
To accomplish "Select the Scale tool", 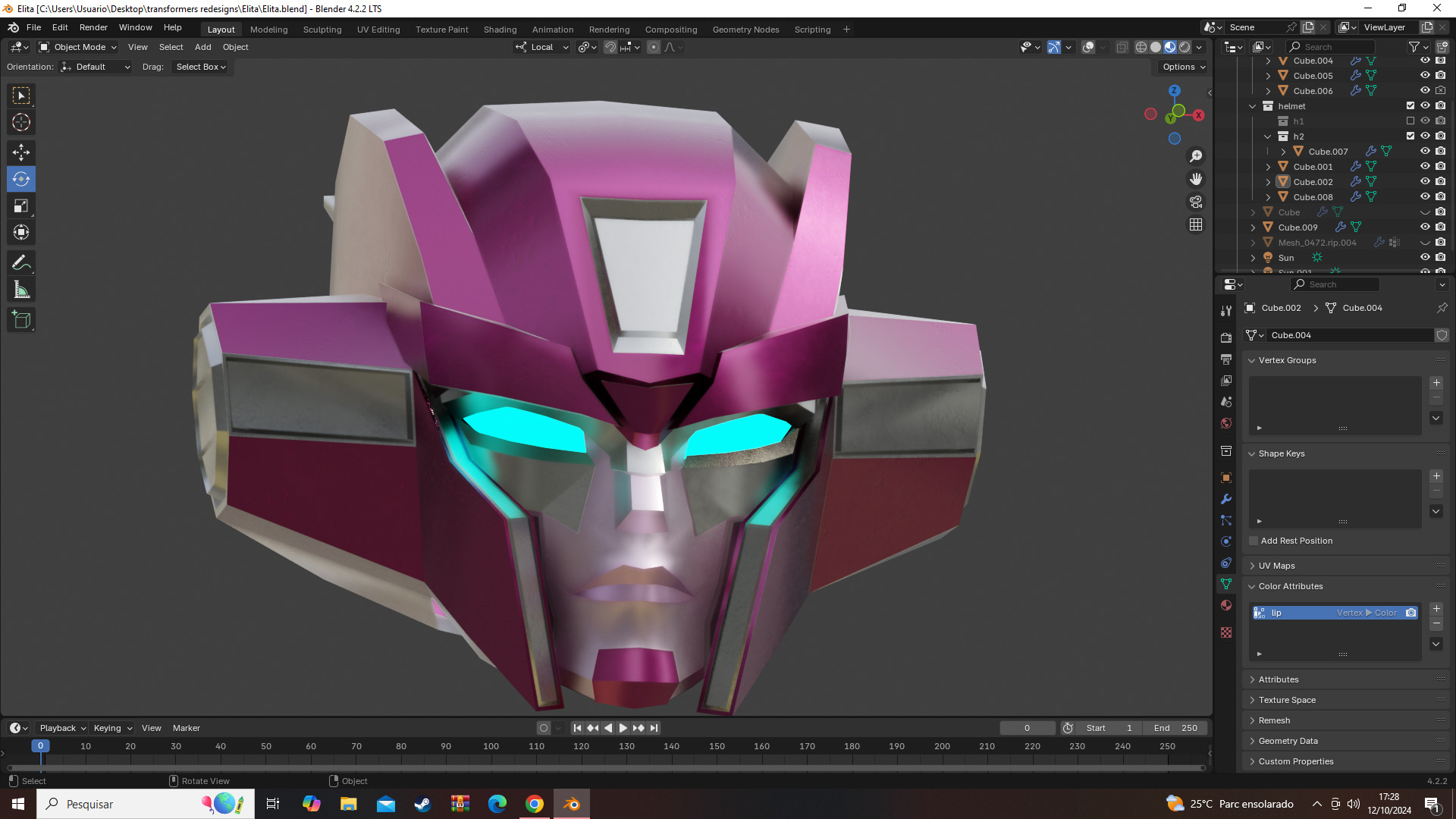I will click(x=21, y=206).
